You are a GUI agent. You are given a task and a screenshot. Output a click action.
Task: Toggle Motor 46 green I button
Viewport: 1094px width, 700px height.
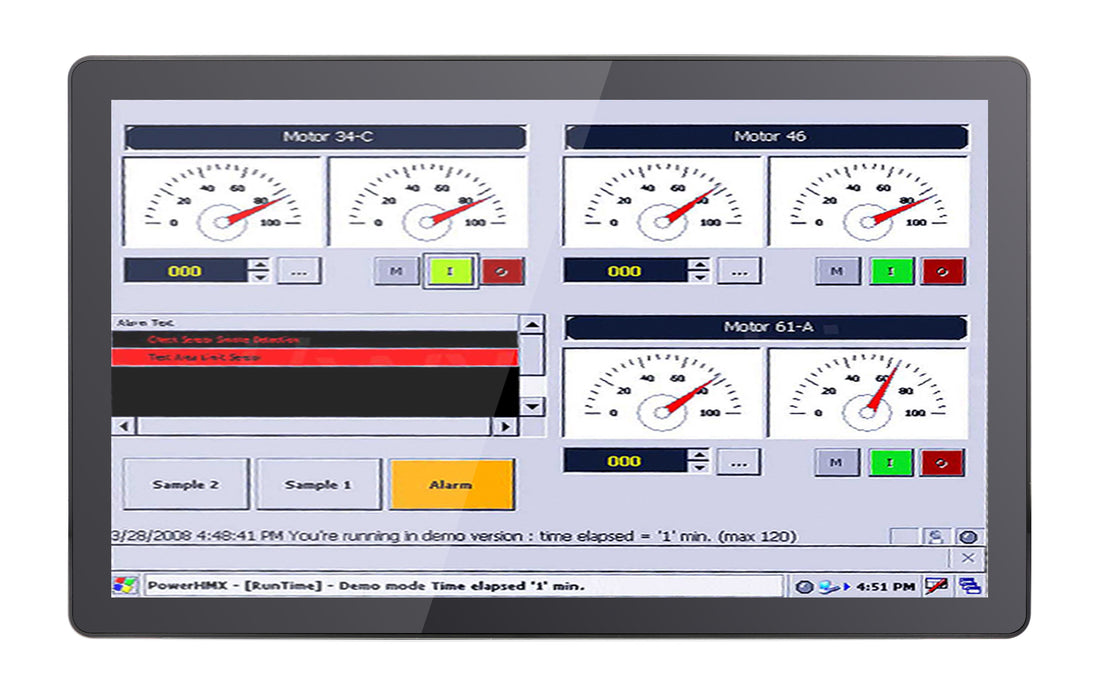[x=891, y=271]
